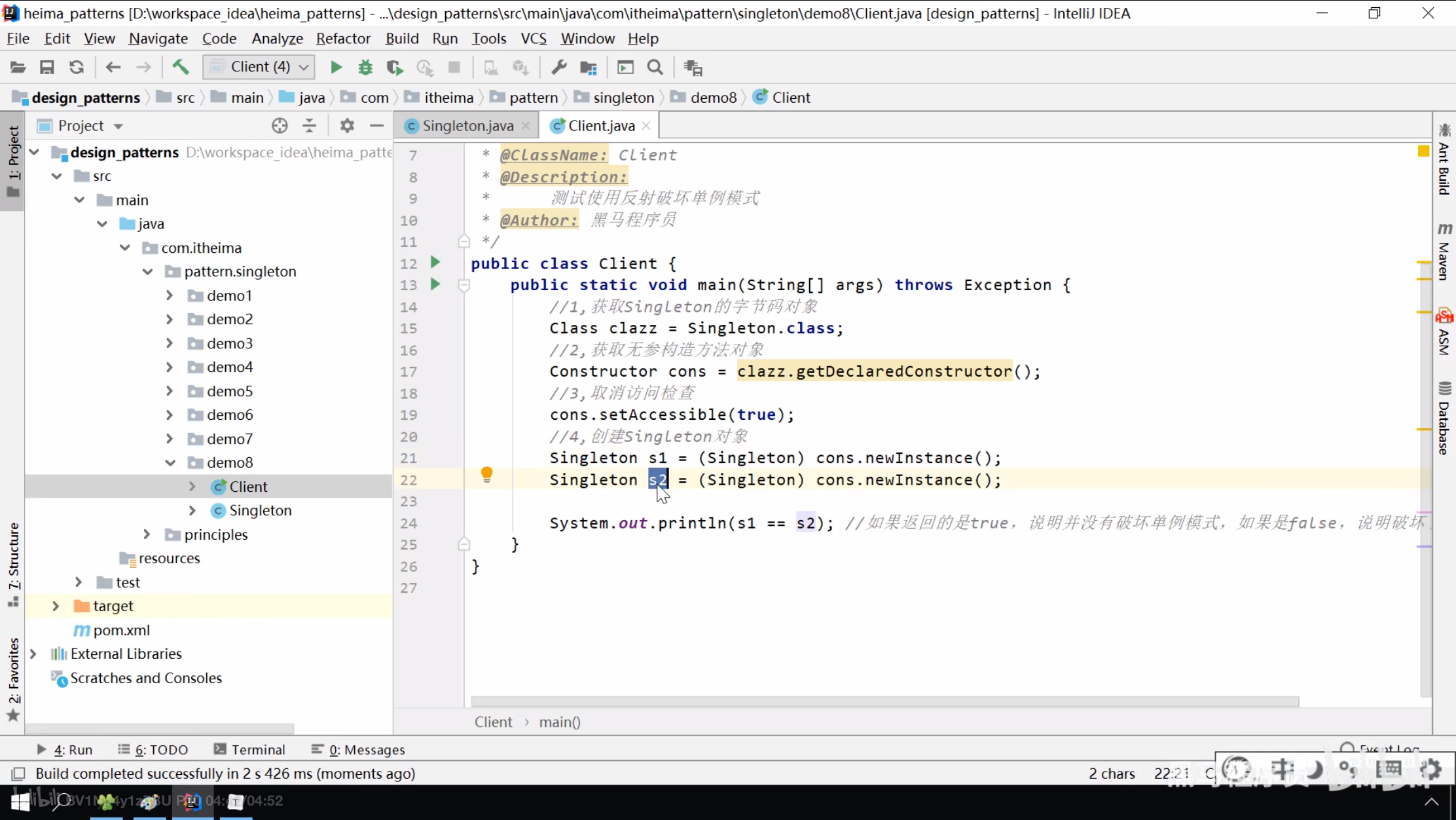The width and height of the screenshot is (1456, 820).
Task: Save all files icon
Action: (x=46, y=67)
